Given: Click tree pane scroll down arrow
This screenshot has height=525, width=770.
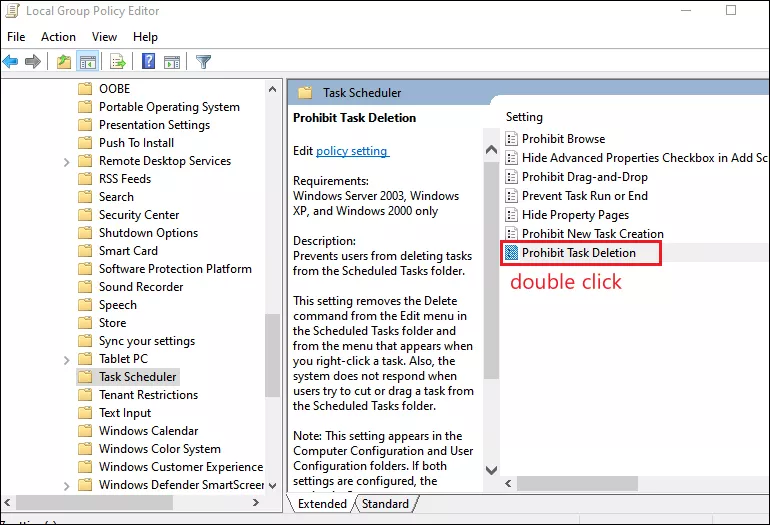Looking at the screenshot, I should coord(273,485).
